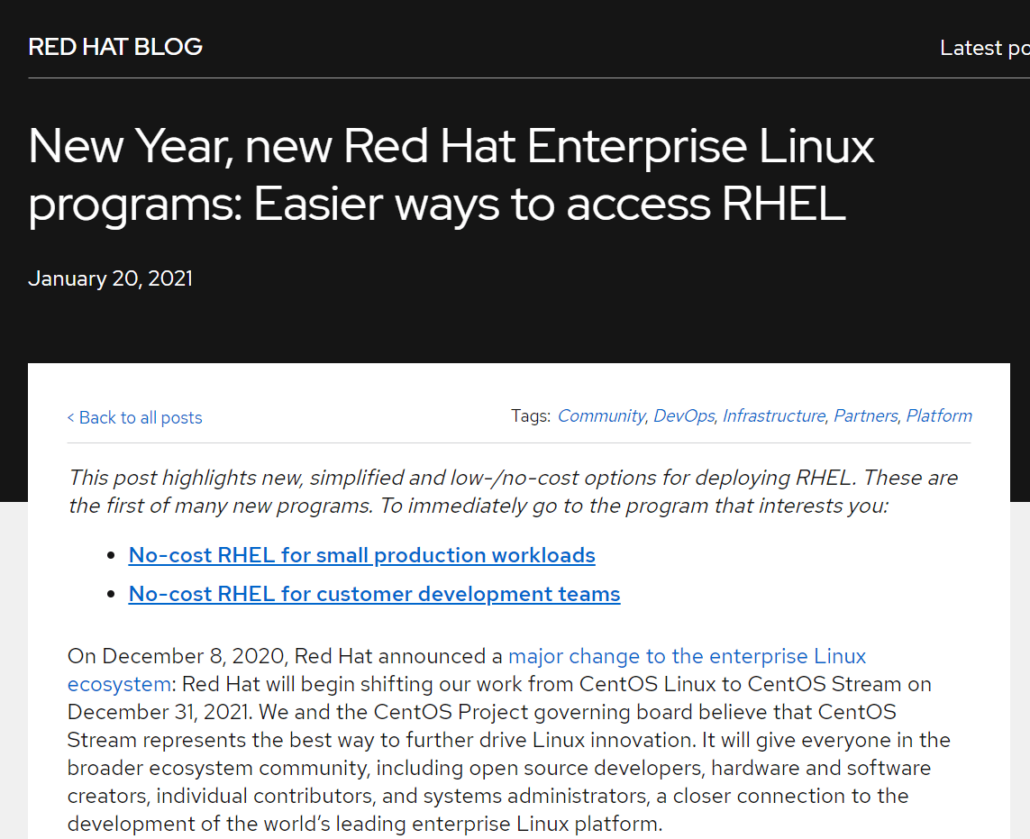
Task: Open the Latest posts menu item
Action: pos(984,47)
